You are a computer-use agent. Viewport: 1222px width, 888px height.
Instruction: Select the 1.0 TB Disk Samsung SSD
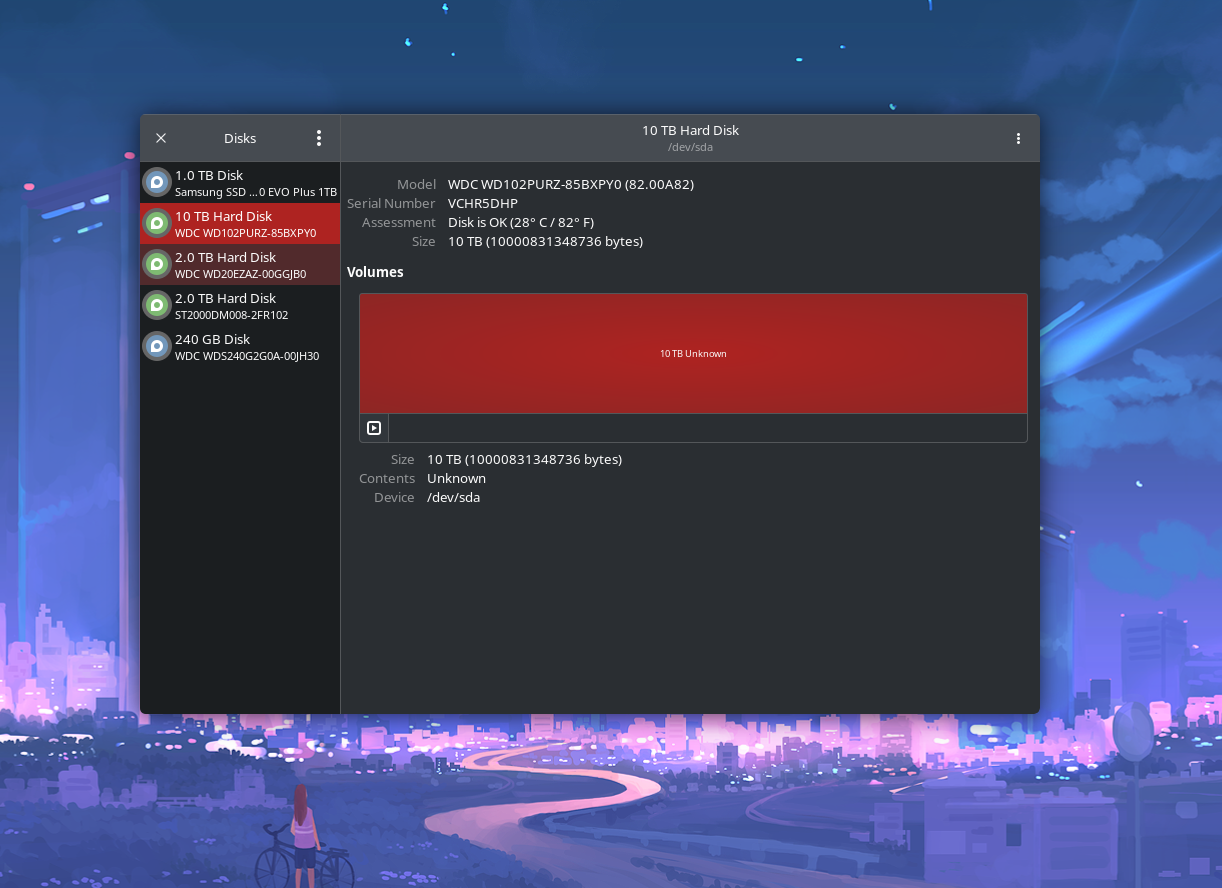pos(240,183)
